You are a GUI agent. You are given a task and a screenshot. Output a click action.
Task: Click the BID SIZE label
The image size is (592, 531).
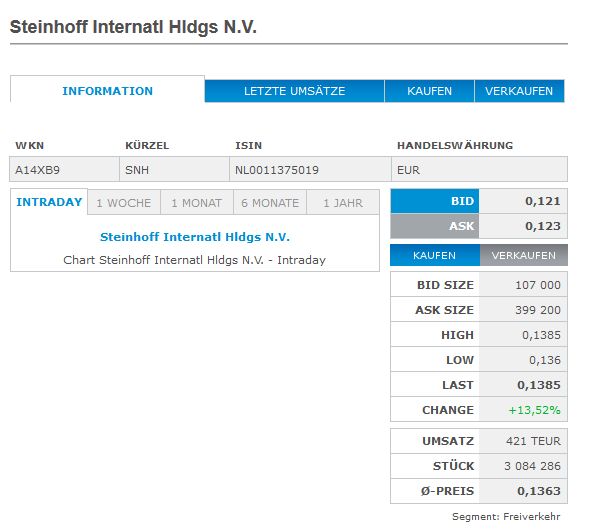[x=445, y=285]
